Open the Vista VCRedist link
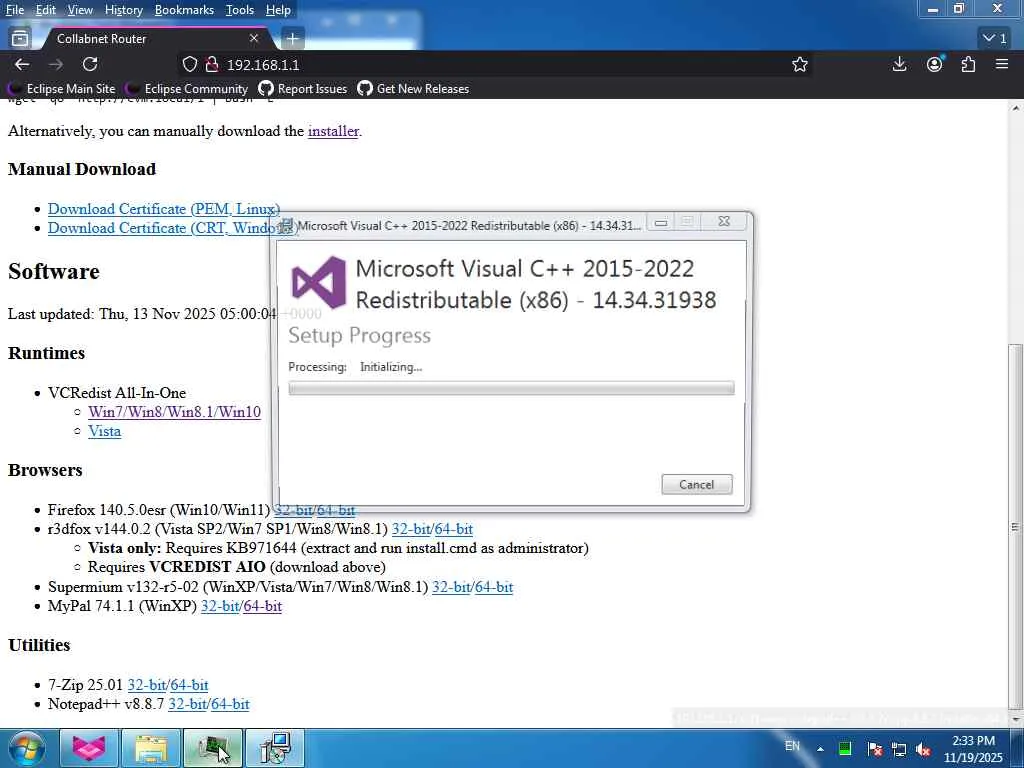Image resolution: width=1024 pixels, height=768 pixels. 104,431
